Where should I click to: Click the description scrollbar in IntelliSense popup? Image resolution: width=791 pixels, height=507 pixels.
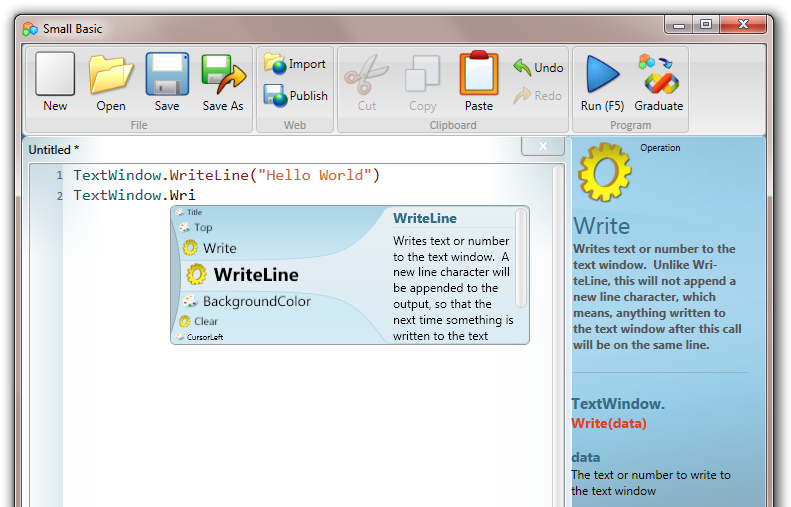521,258
